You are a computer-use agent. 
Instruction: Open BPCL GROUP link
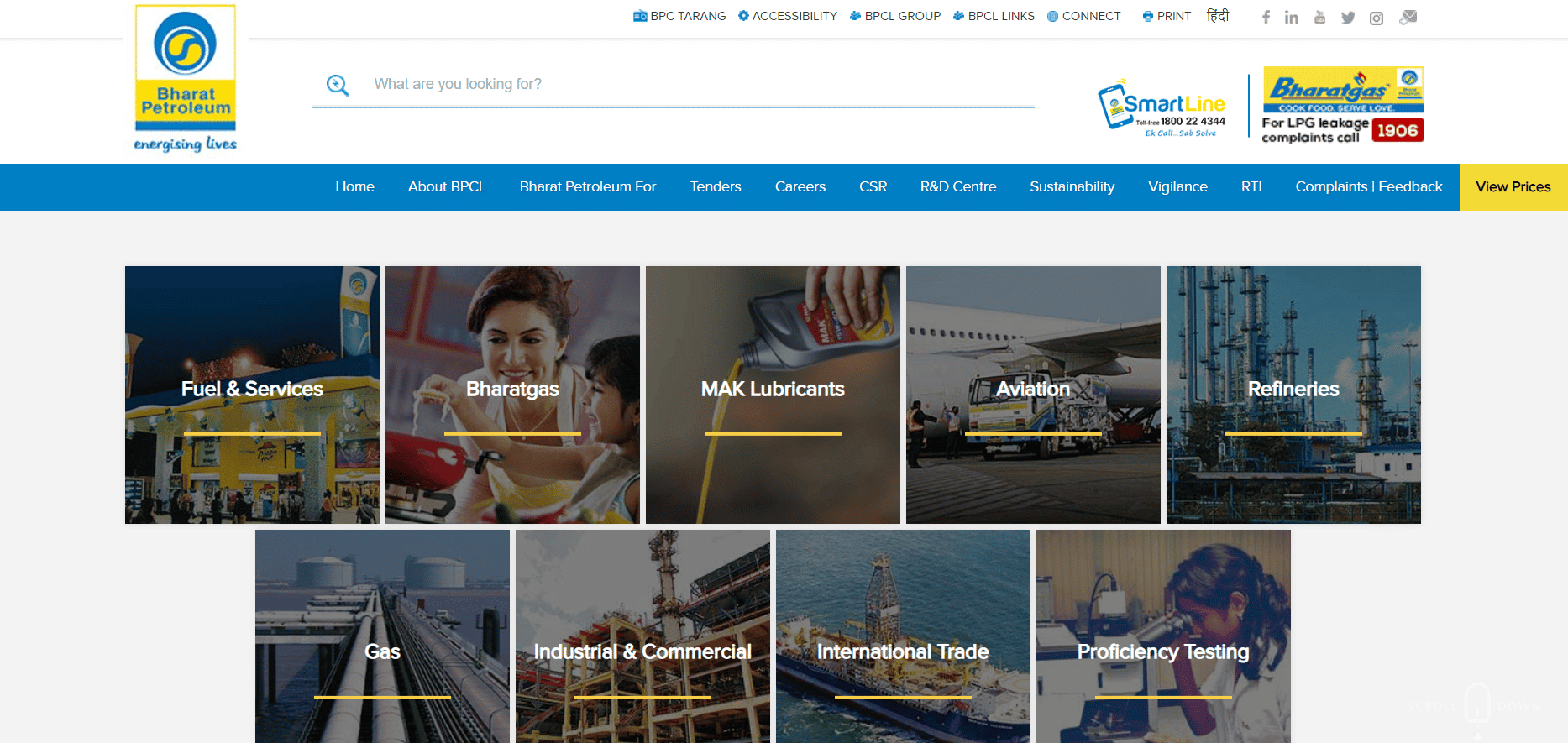coord(895,16)
